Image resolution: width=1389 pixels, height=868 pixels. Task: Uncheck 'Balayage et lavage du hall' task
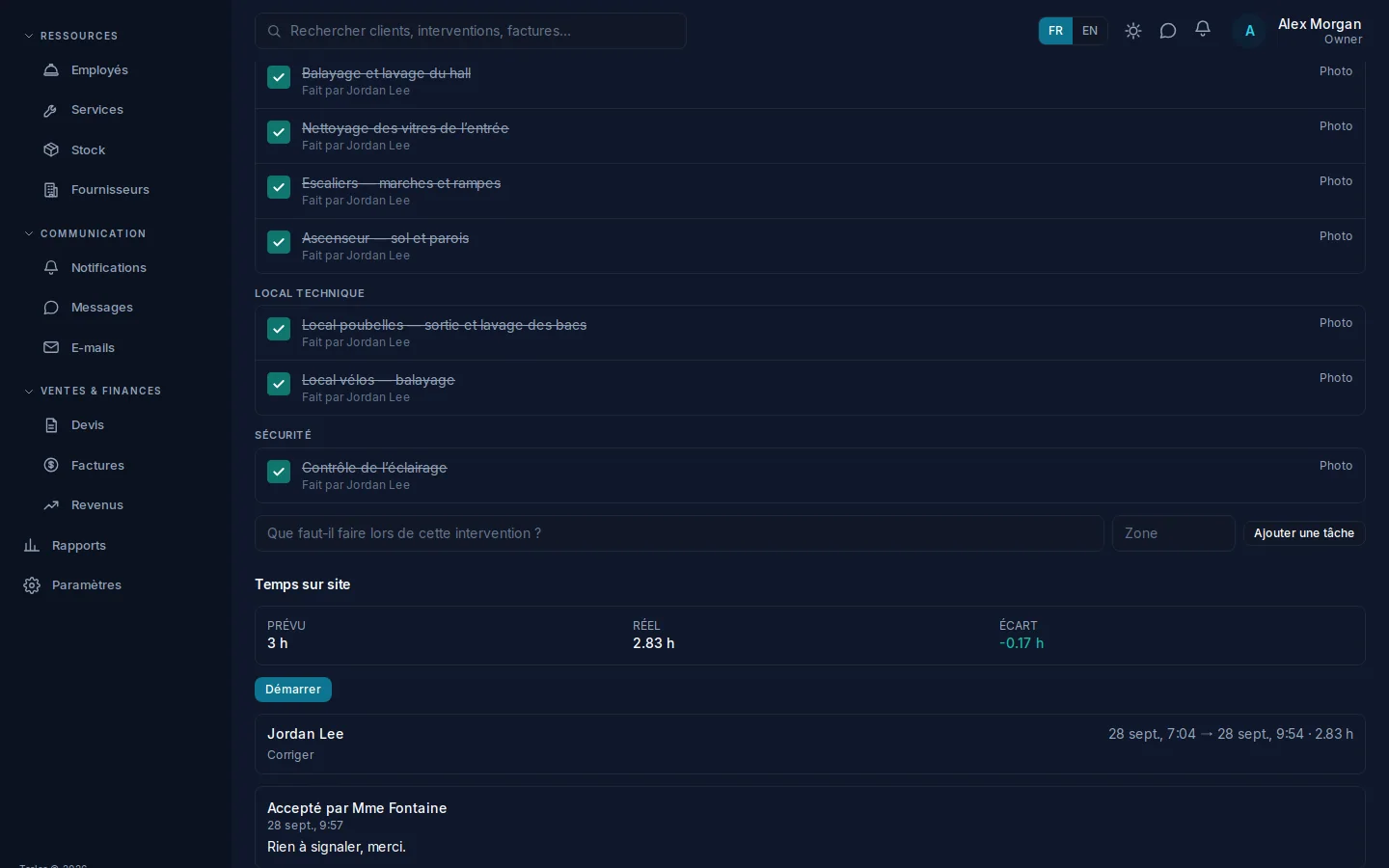pos(279,77)
